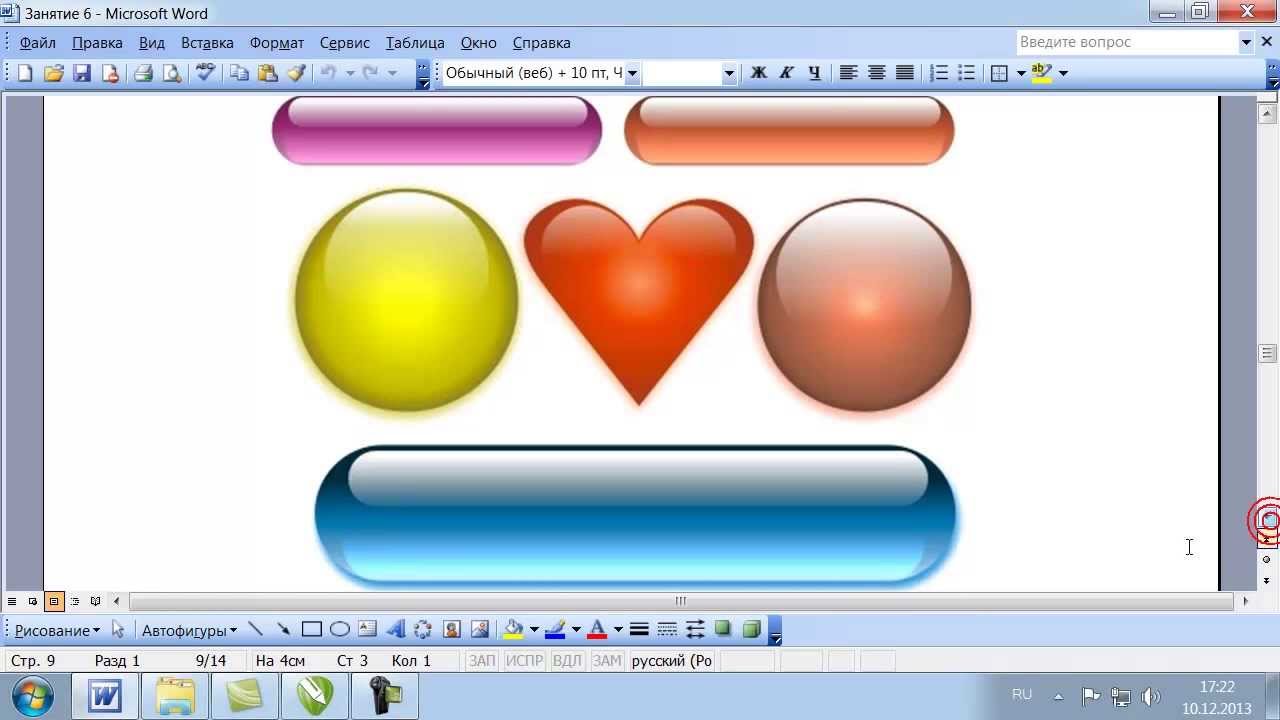Select the Oval drawing tool
The image size is (1280, 720).
(x=339, y=630)
